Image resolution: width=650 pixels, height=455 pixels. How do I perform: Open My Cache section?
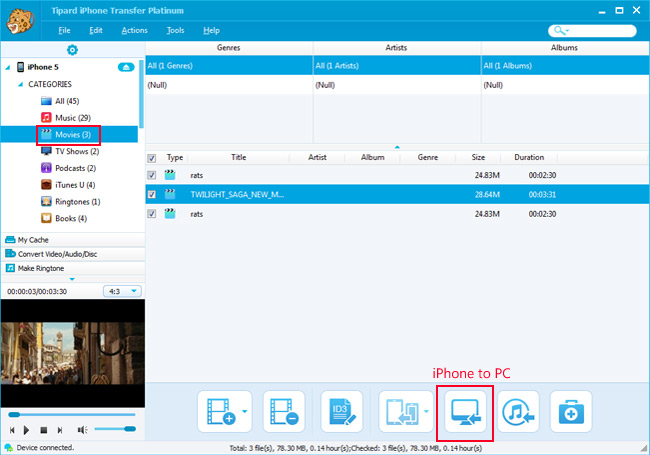click(x=73, y=240)
